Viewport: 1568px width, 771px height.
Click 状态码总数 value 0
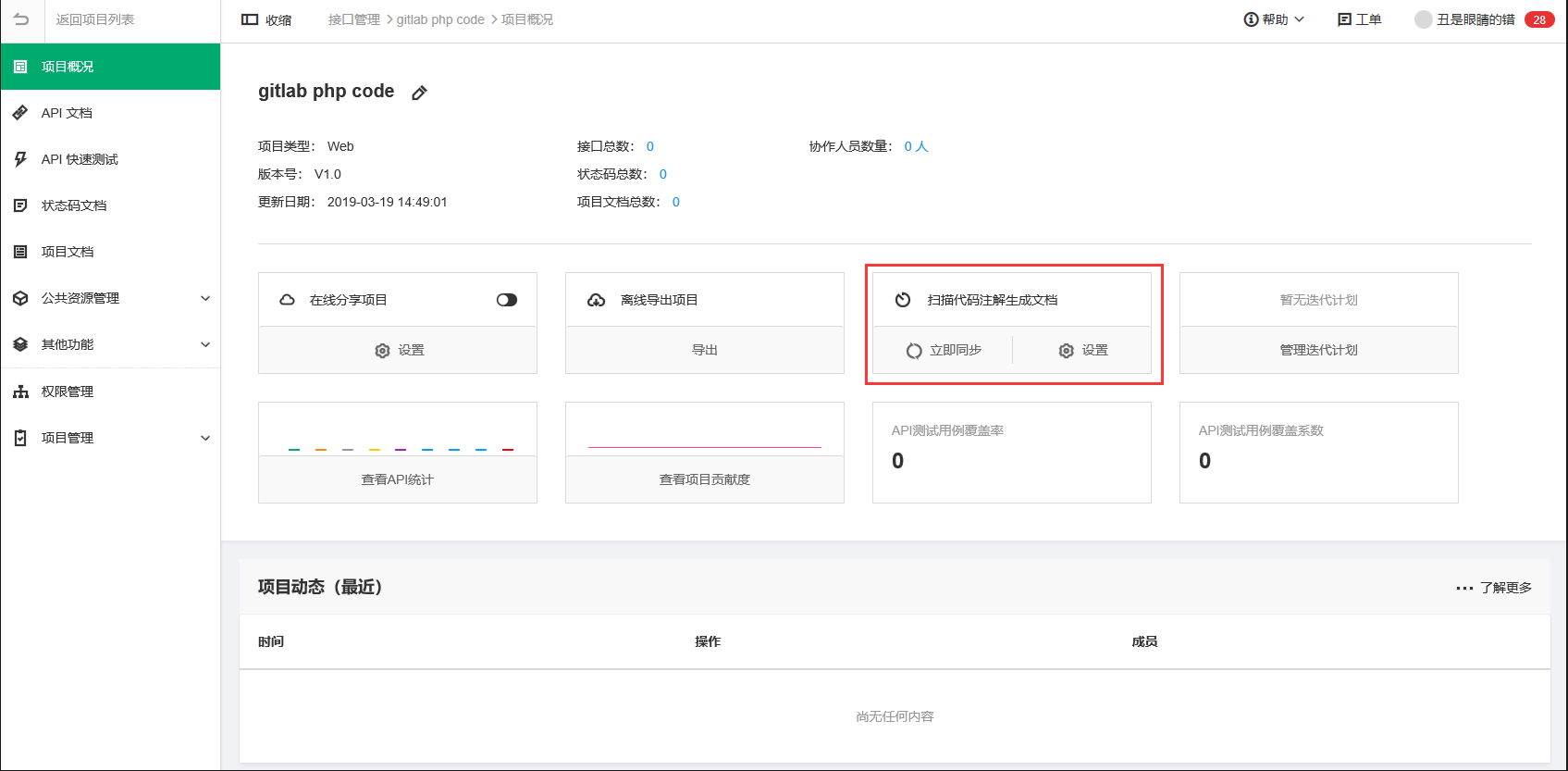click(663, 174)
